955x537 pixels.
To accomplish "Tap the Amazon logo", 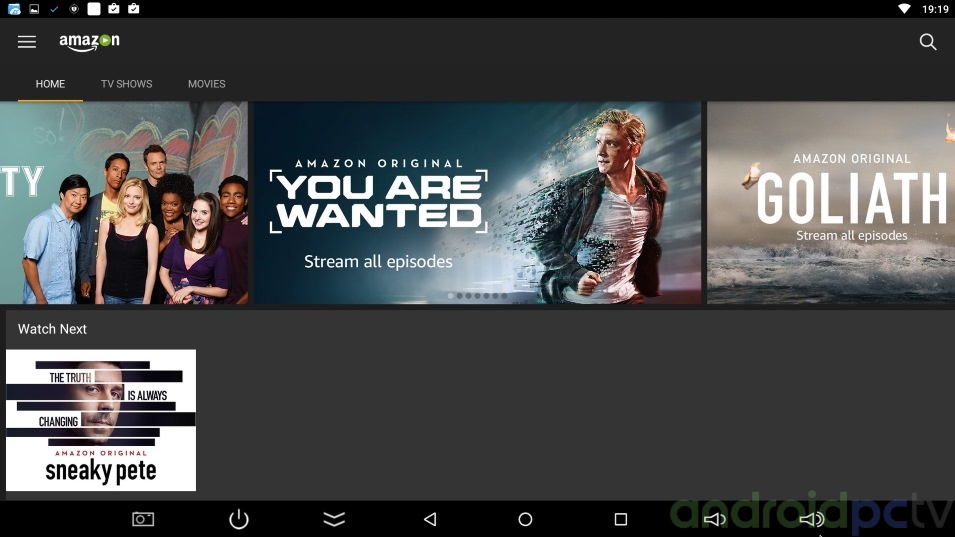I will (x=89, y=42).
